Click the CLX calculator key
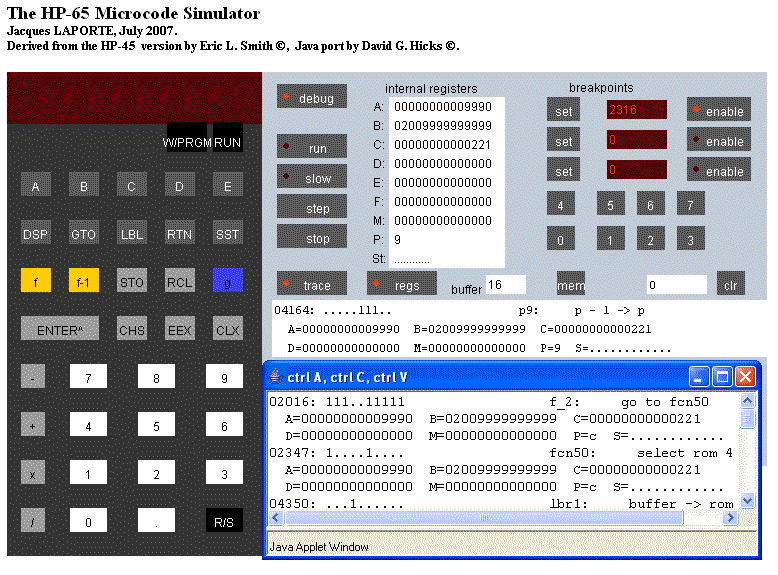This screenshot has height=575, width=778. (228, 329)
